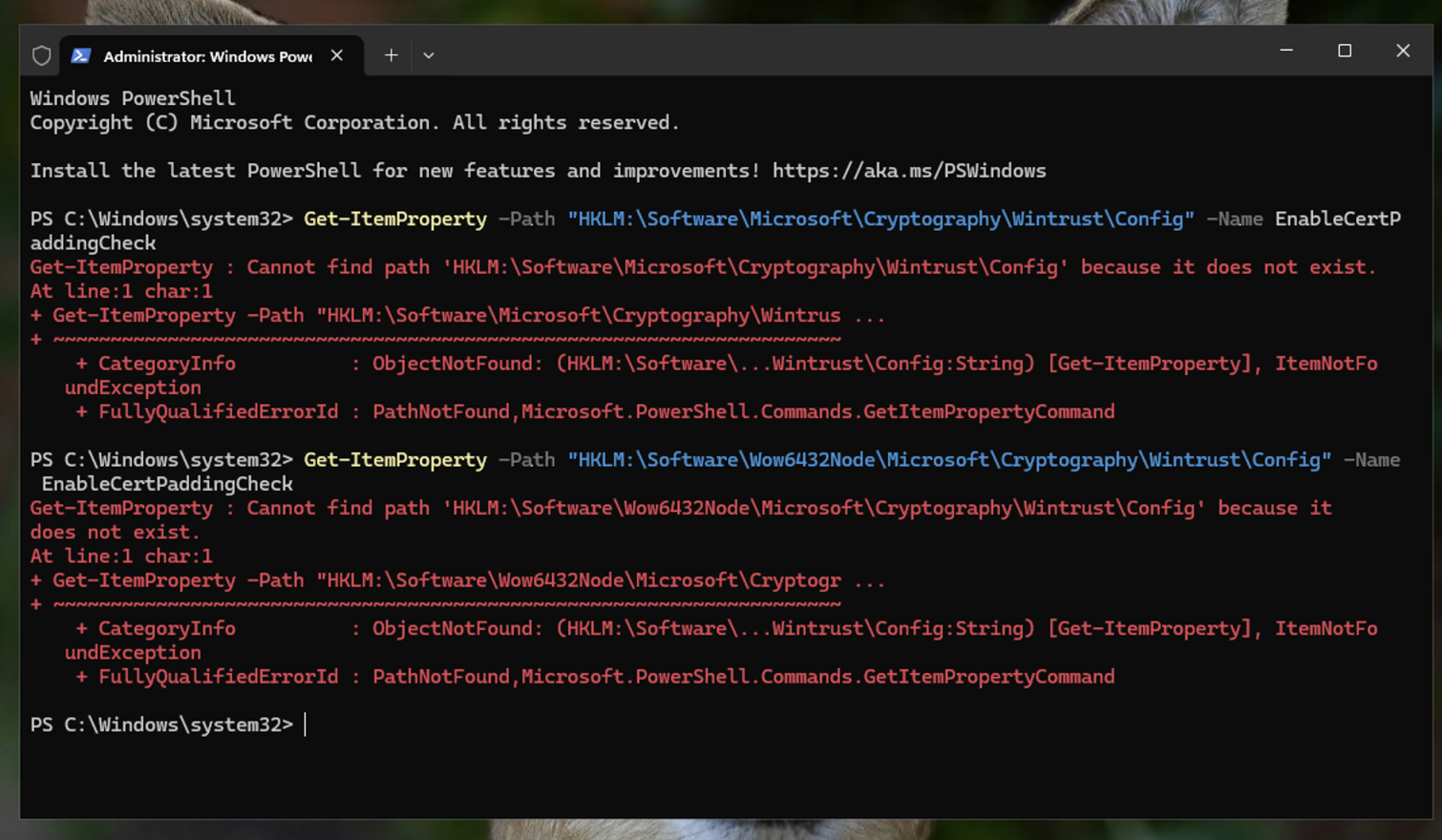1442x840 pixels.
Task: Select the Administrator: Windows PowerShell tab
Action: coord(211,55)
